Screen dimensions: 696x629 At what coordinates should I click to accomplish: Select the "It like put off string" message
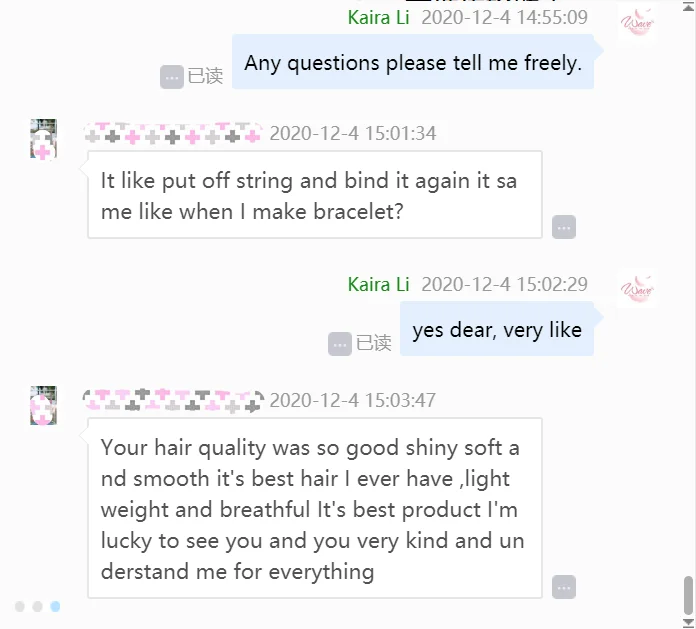(314, 196)
